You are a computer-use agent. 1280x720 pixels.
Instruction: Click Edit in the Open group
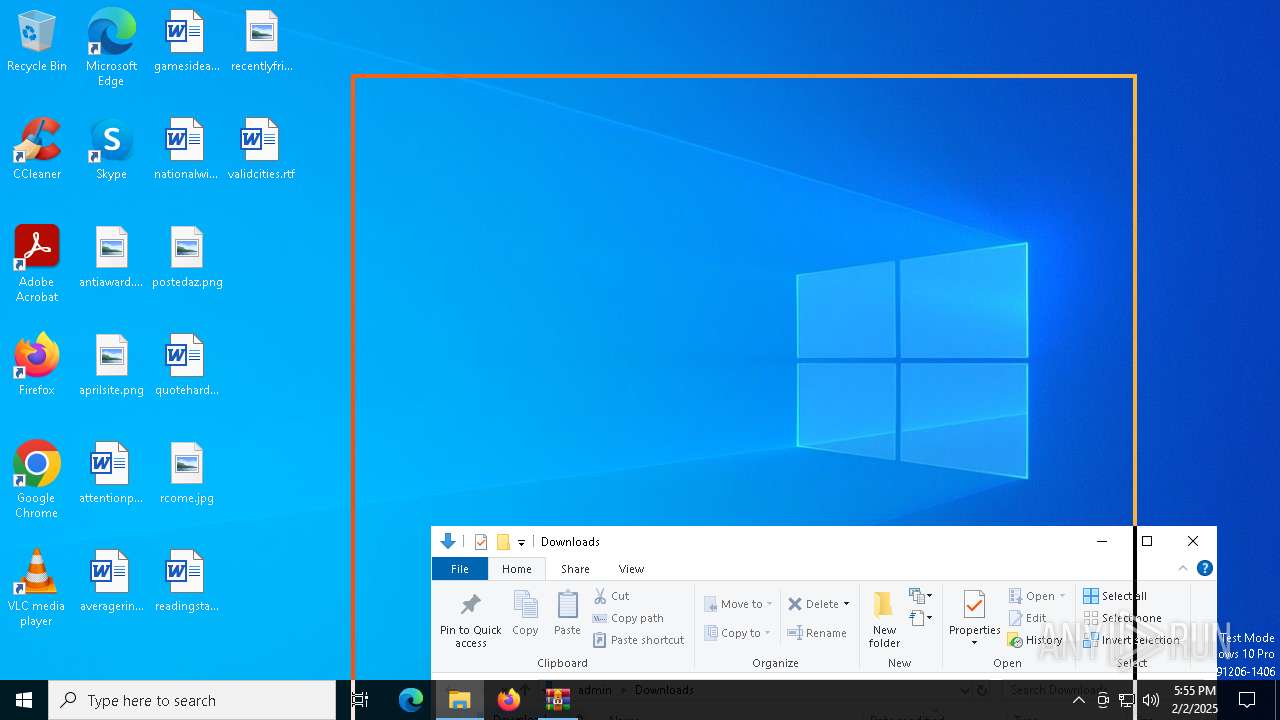click(1027, 618)
